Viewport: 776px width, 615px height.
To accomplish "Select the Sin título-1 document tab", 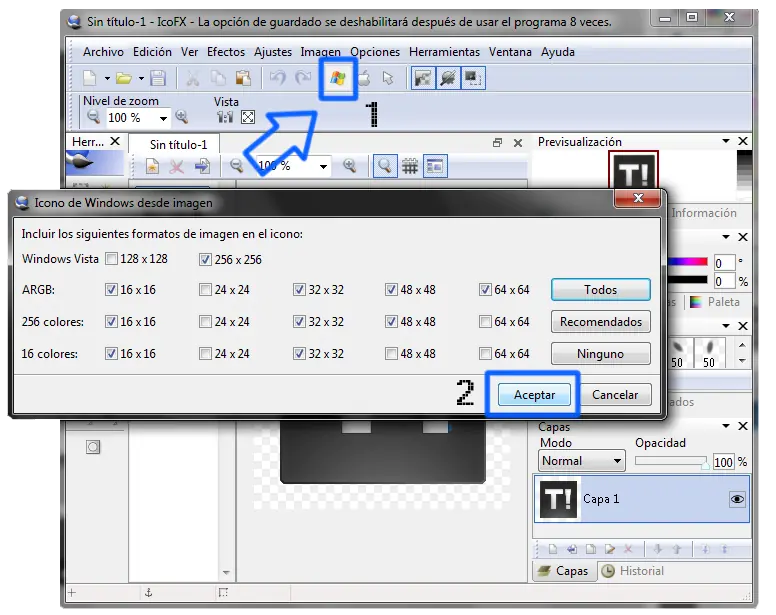I will [175, 144].
